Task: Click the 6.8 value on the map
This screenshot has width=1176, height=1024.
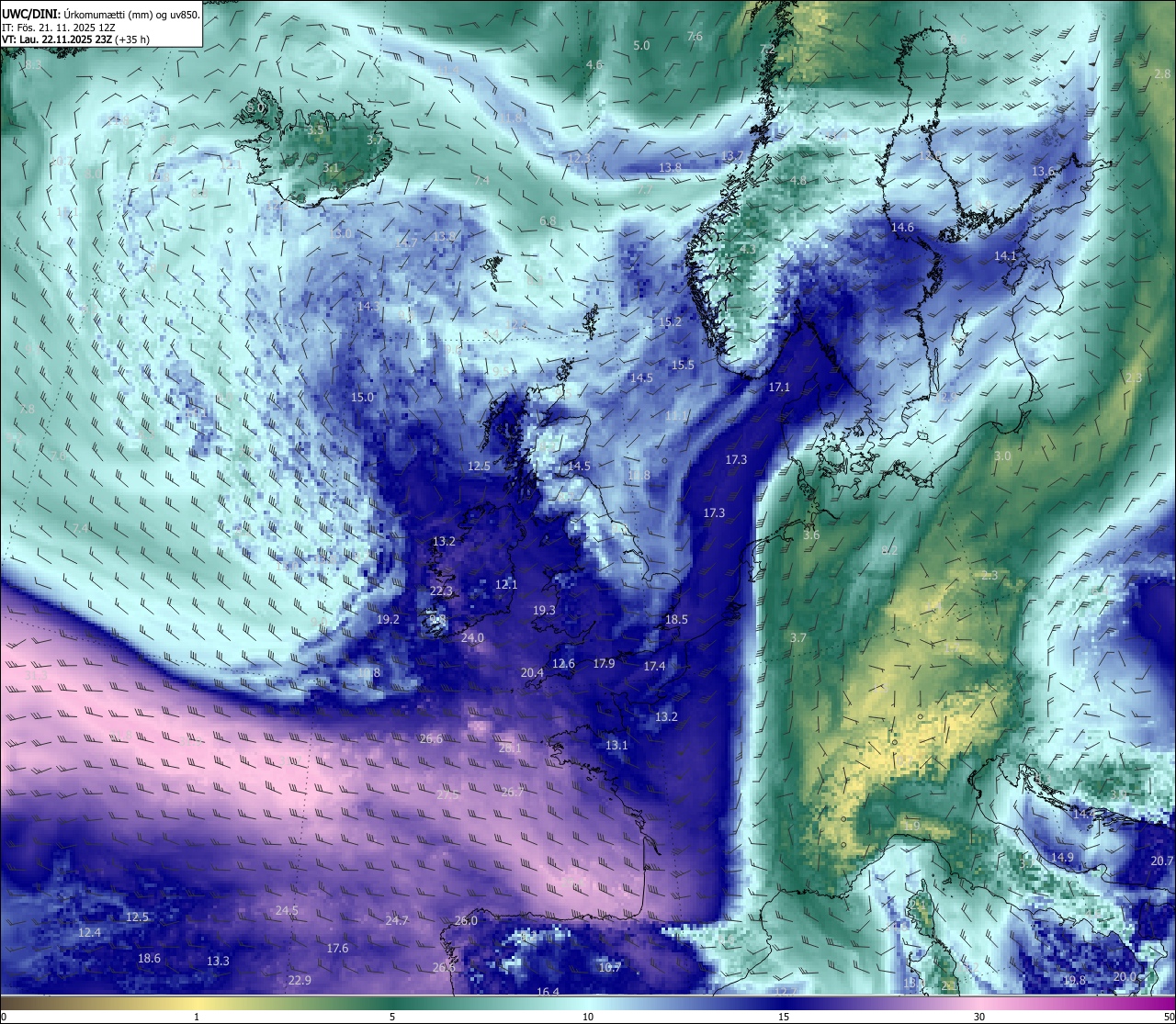Action: click(x=548, y=221)
